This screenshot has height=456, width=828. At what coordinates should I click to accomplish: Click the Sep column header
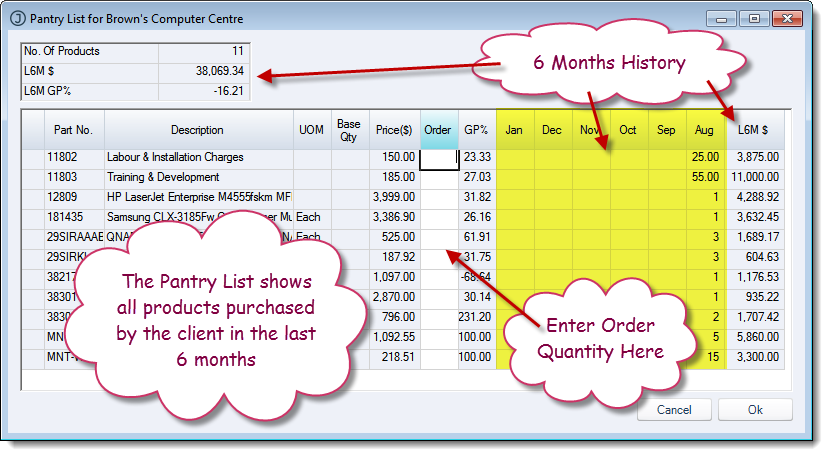point(667,130)
